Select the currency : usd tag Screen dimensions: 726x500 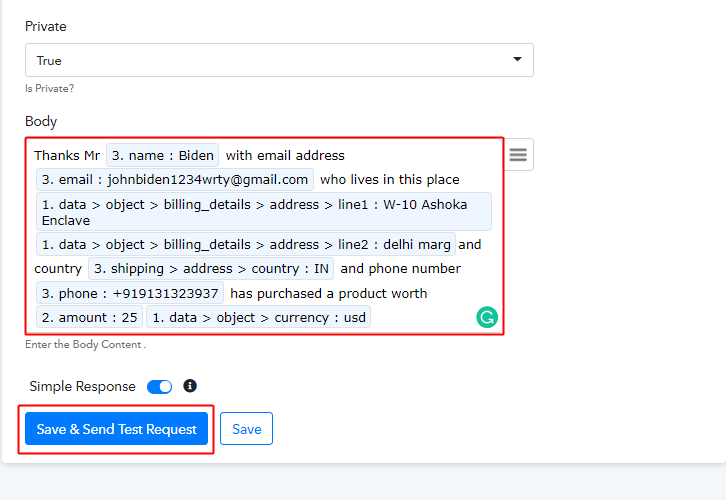point(259,317)
